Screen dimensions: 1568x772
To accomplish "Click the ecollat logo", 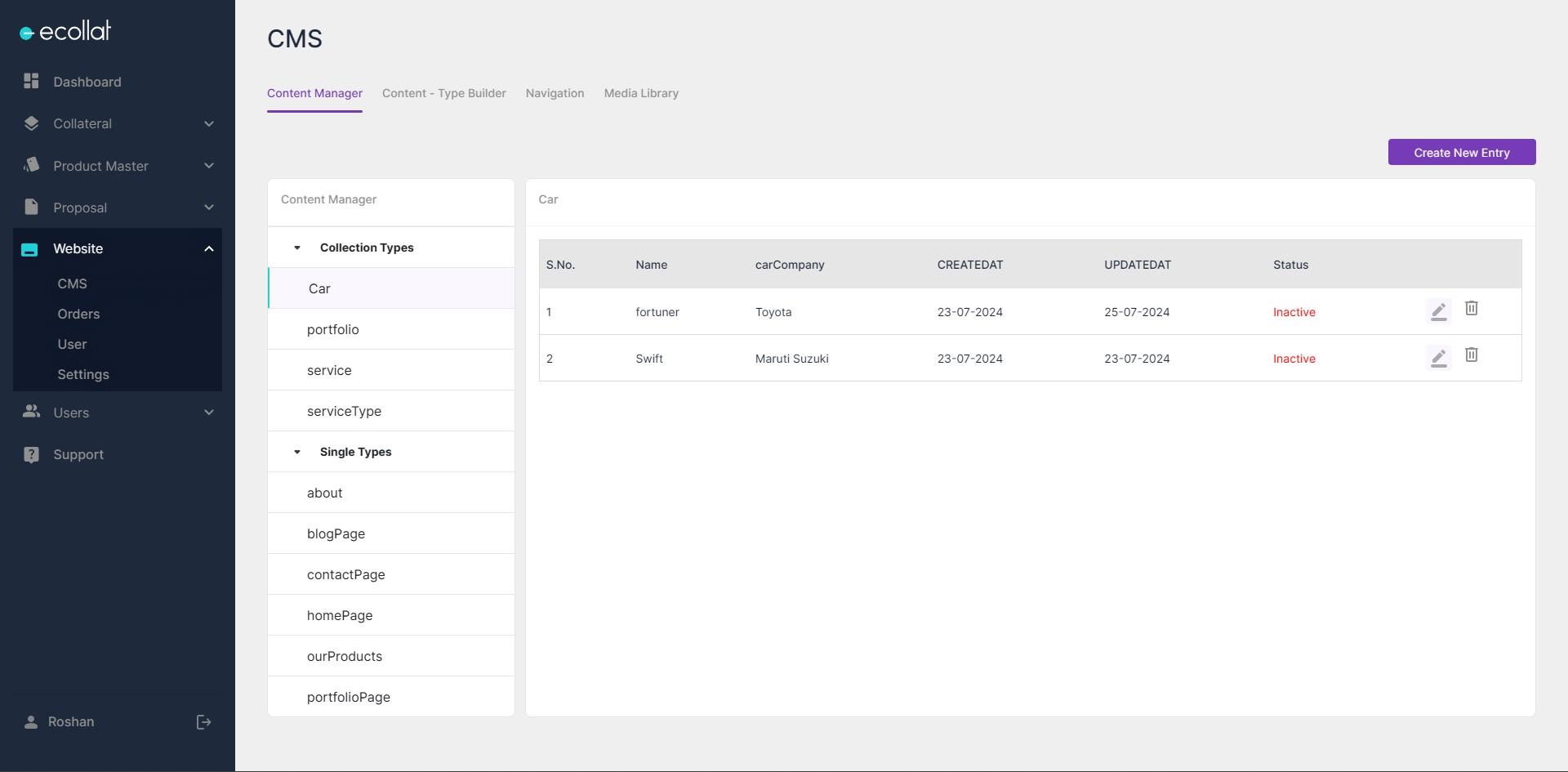I will click(x=65, y=31).
